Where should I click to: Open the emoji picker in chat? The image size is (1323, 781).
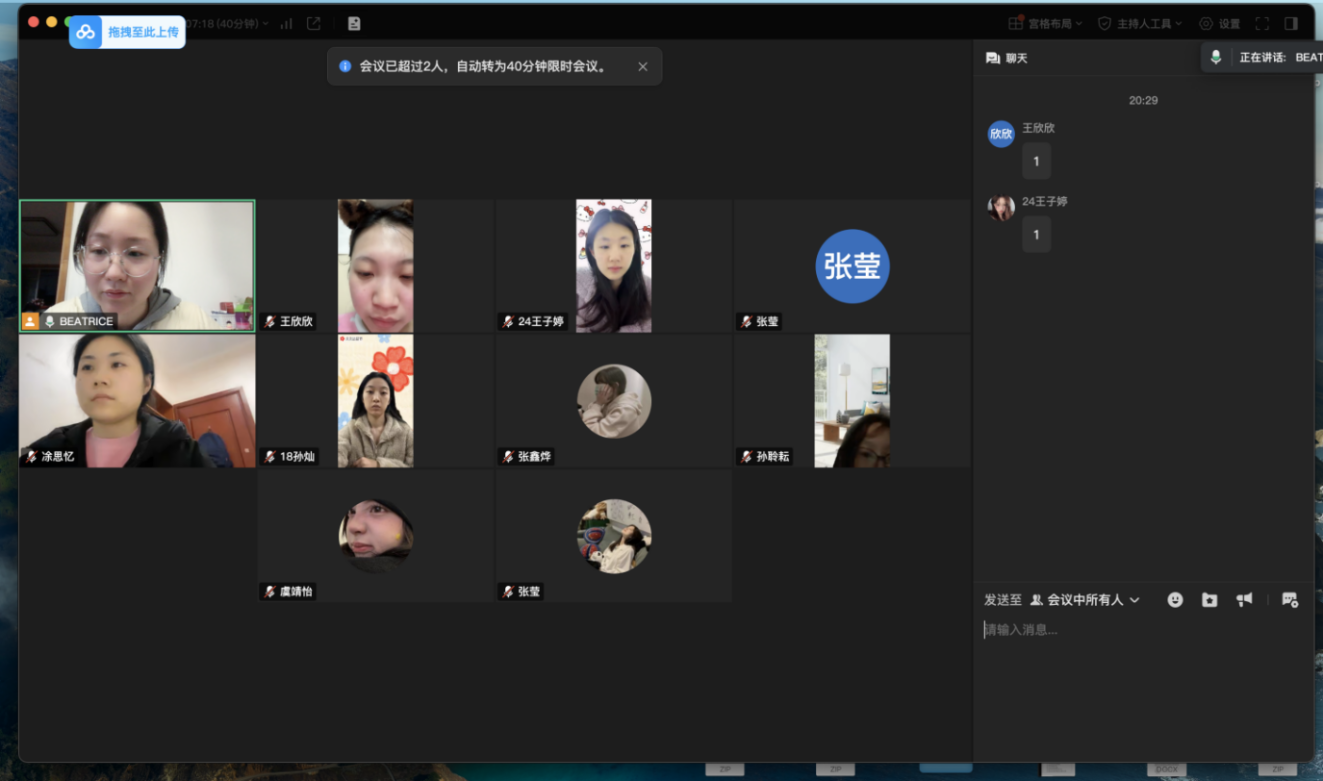[1175, 599]
